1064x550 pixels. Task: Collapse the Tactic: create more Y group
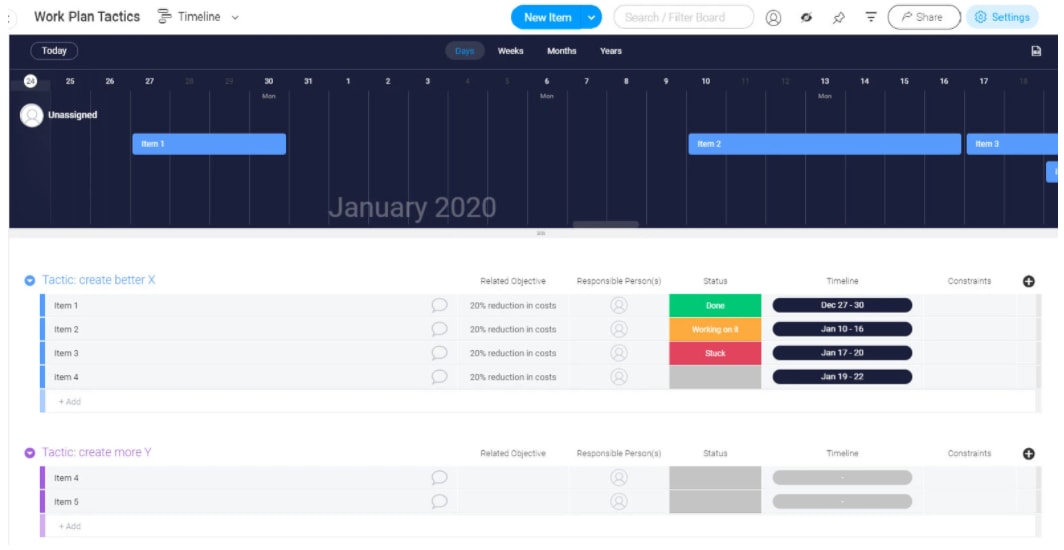pos(30,452)
